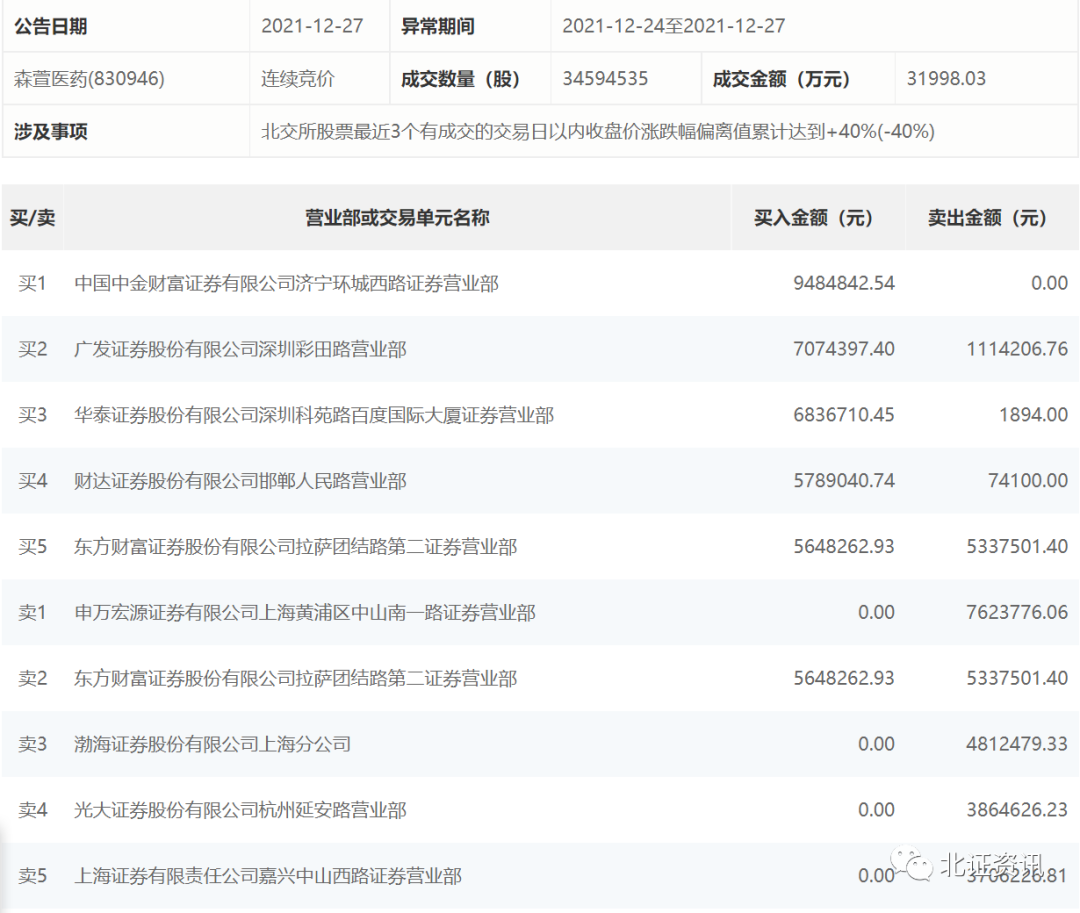Select 光大证券杭州延安路营业部 name
Image resolution: width=1080 pixels, height=913 pixels.
[240, 810]
